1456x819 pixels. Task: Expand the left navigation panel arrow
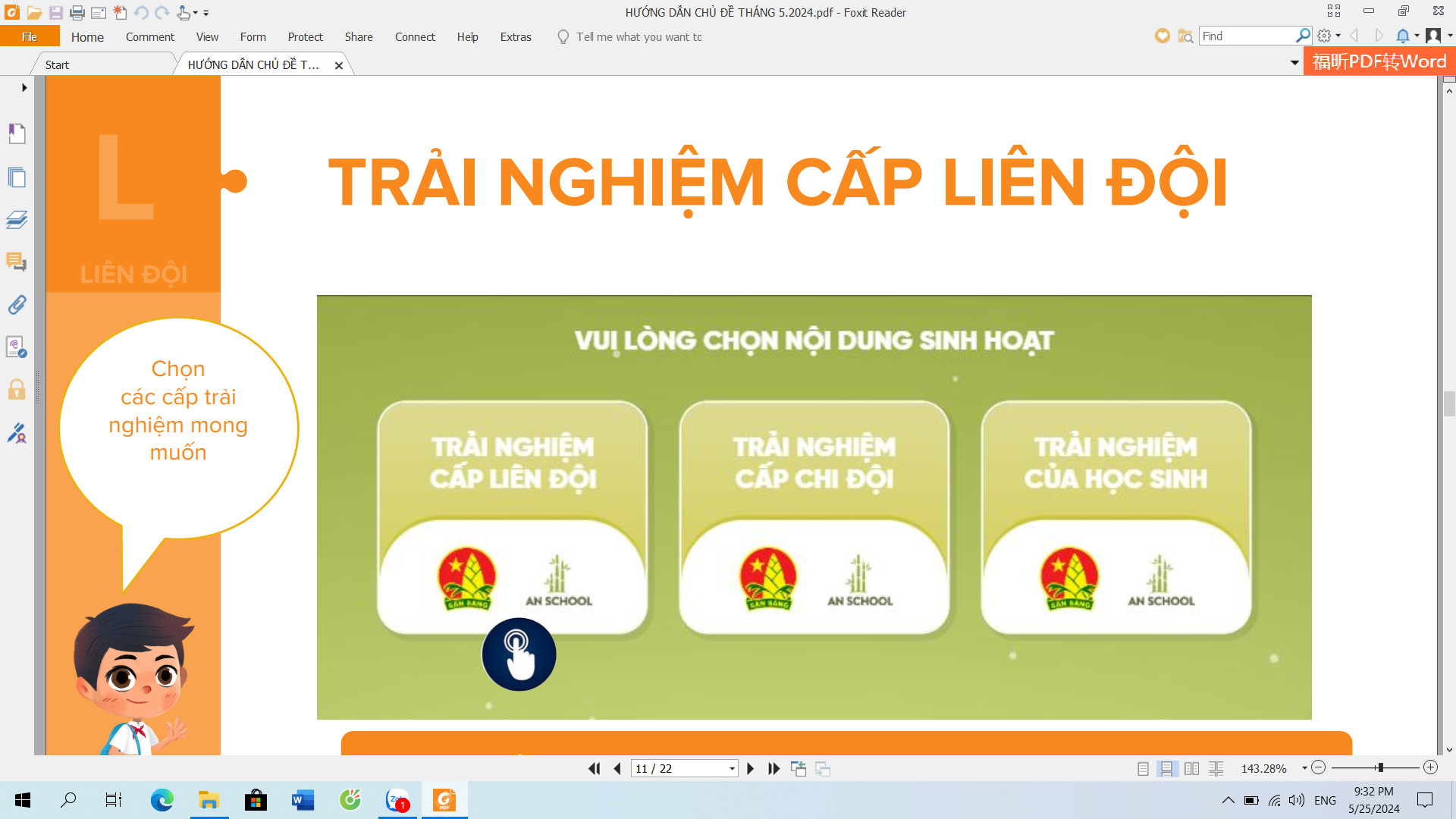click(x=24, y=87)
